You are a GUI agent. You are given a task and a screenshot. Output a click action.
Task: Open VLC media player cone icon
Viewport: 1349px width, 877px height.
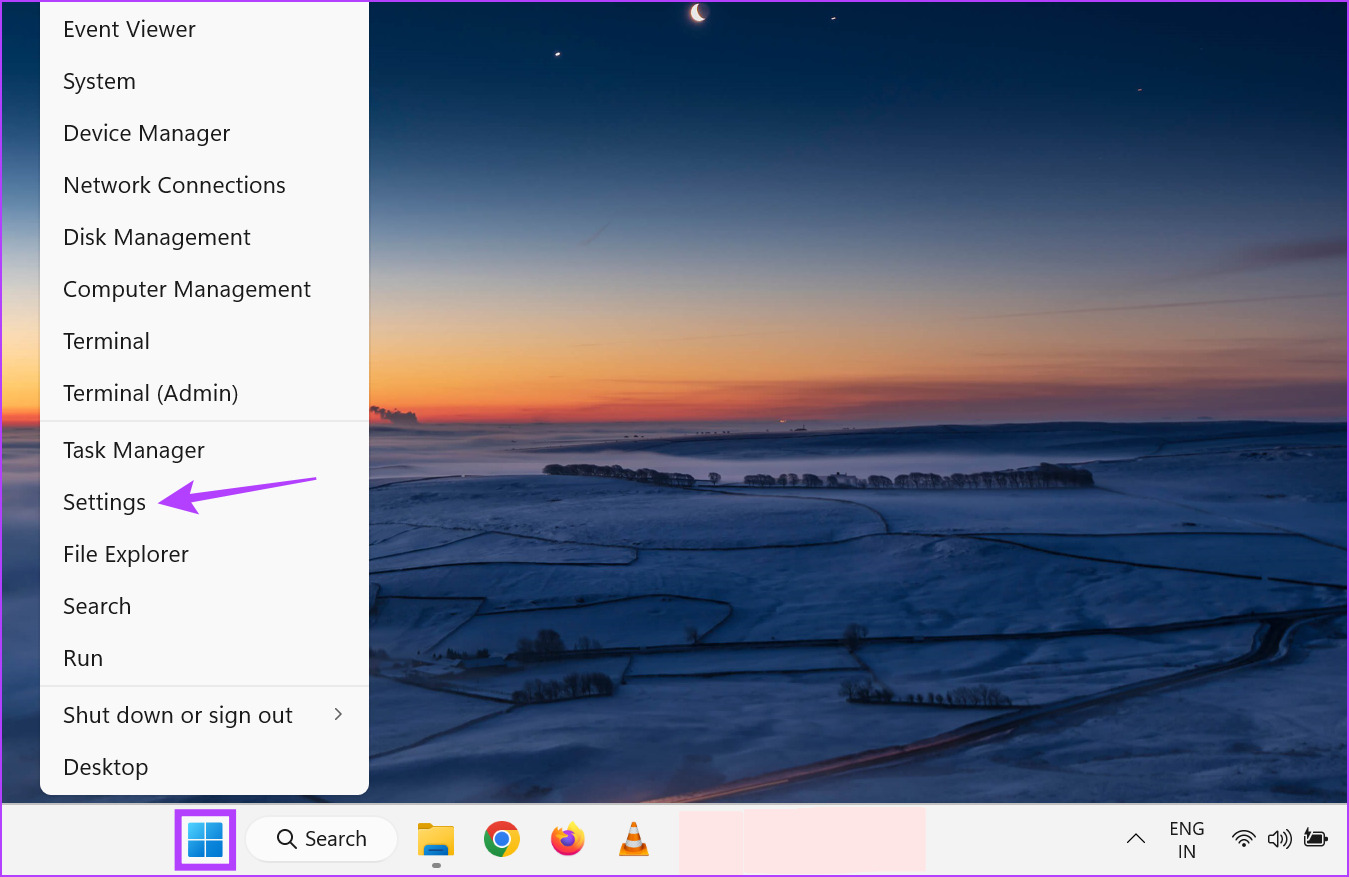coord(633,839)
